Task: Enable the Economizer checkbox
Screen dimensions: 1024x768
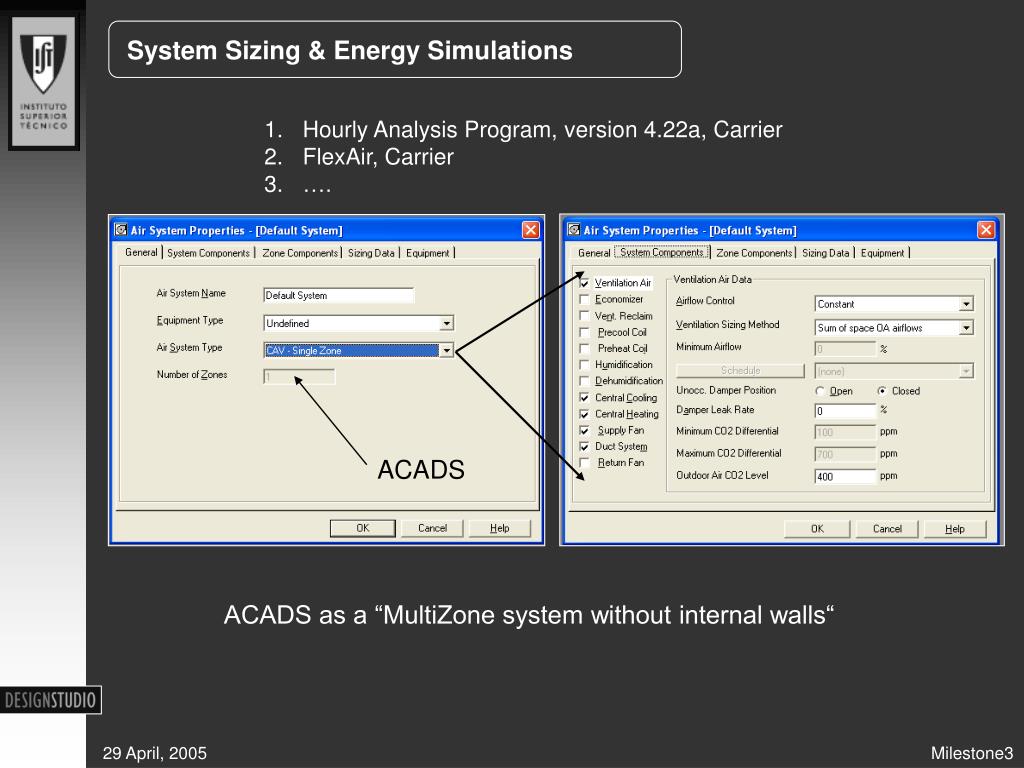Action: 584,299
